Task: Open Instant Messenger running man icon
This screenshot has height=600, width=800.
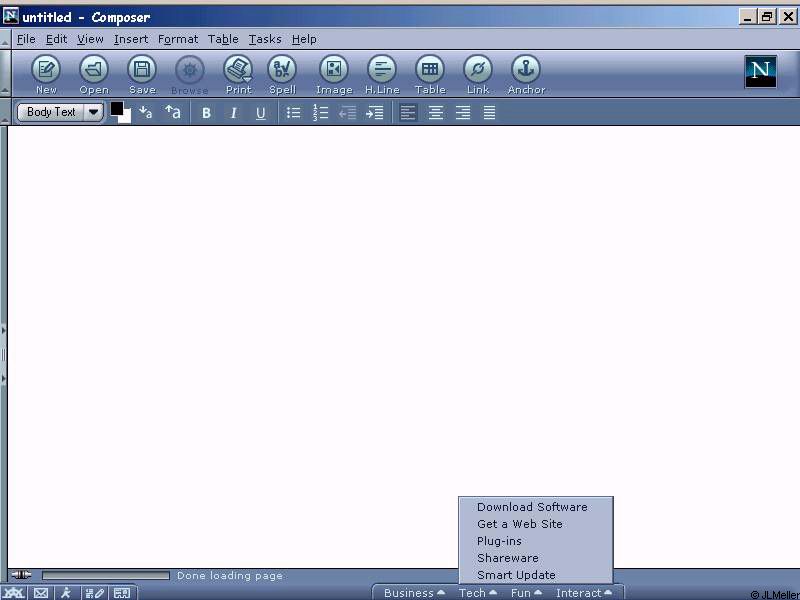Action: (66, 593)
